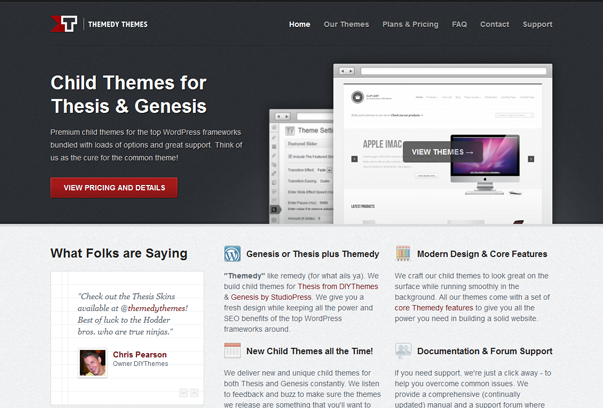This screenshot has width=603, height=408.
Task: Click the iMac product image in the mockup
Action: tap(485, 165)
